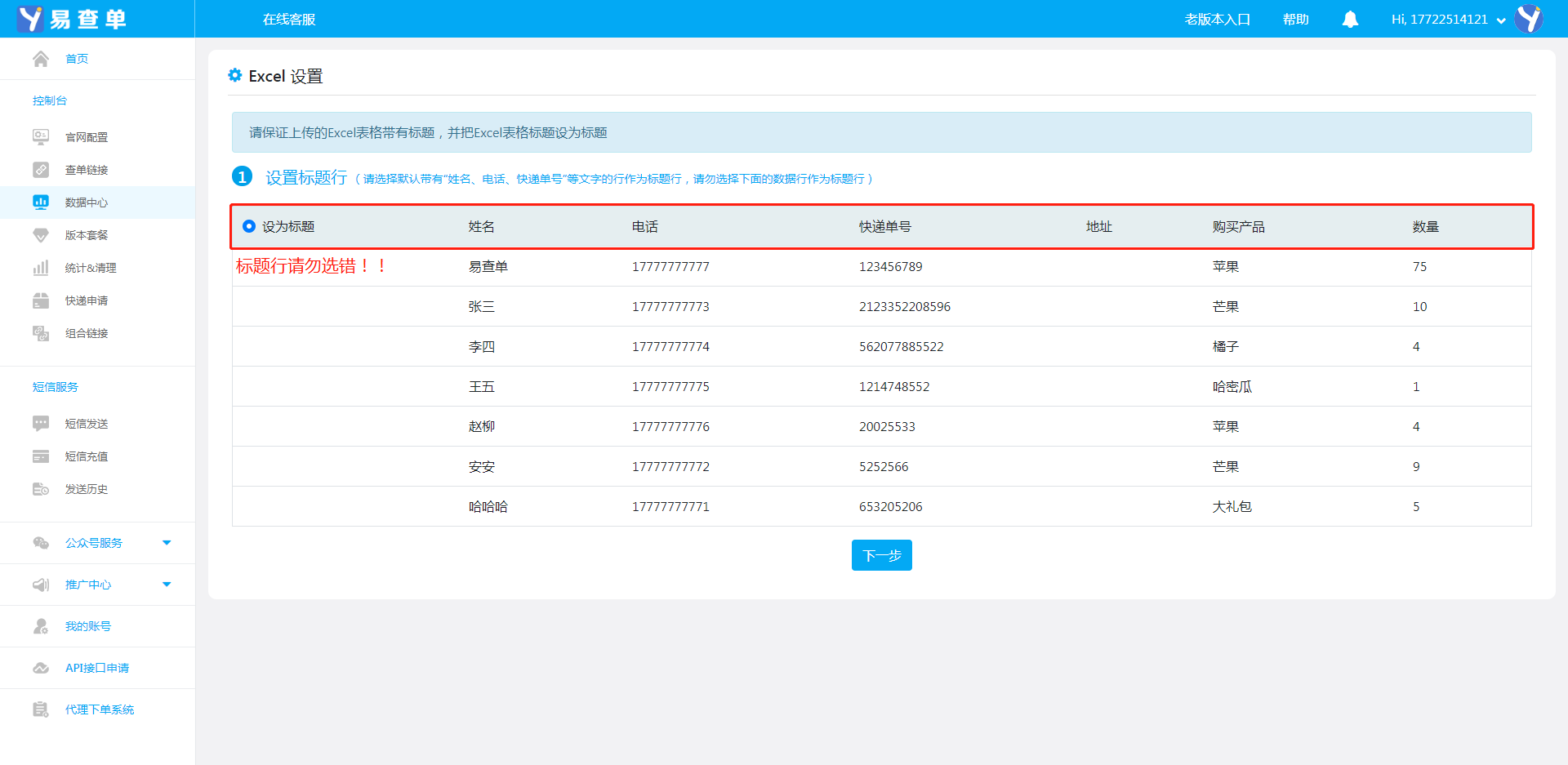This screenshot has width=1568, height=765.
Task: Select the table row for 张三
Action: click(x=881, y=307)
